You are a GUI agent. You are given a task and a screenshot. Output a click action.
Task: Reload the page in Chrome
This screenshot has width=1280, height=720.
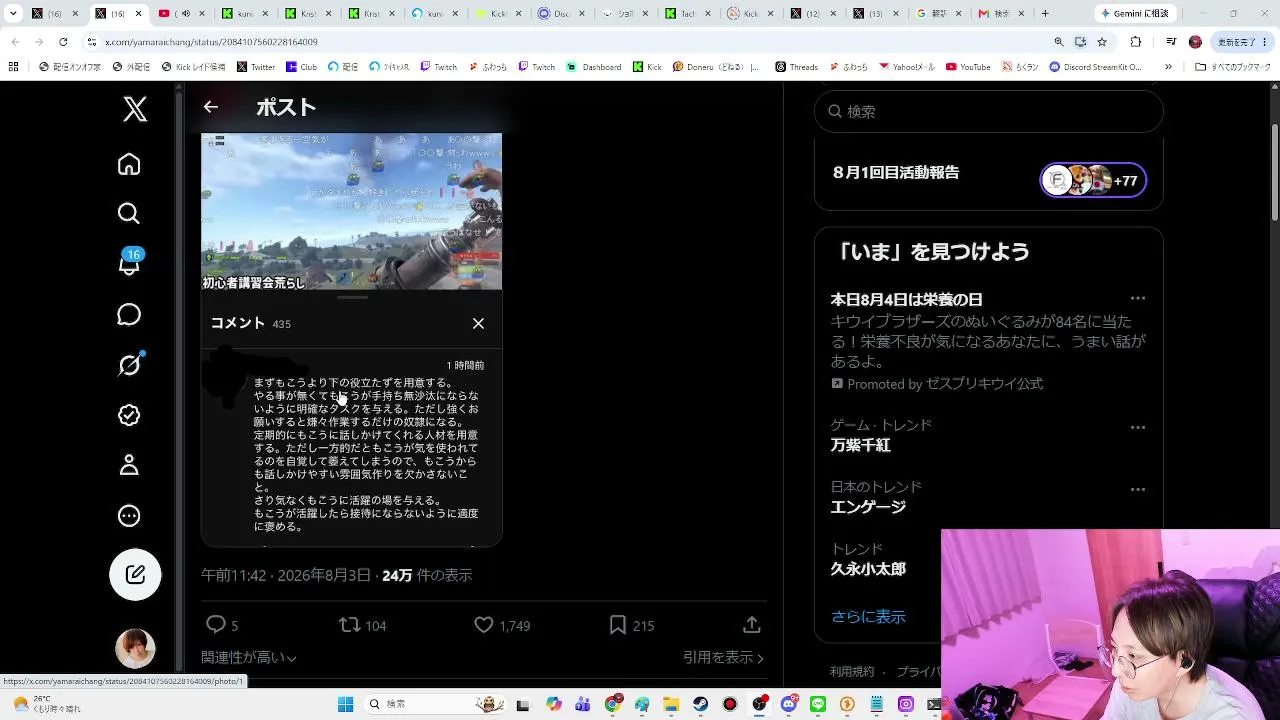pyautogui.click(x=63, y=42)
